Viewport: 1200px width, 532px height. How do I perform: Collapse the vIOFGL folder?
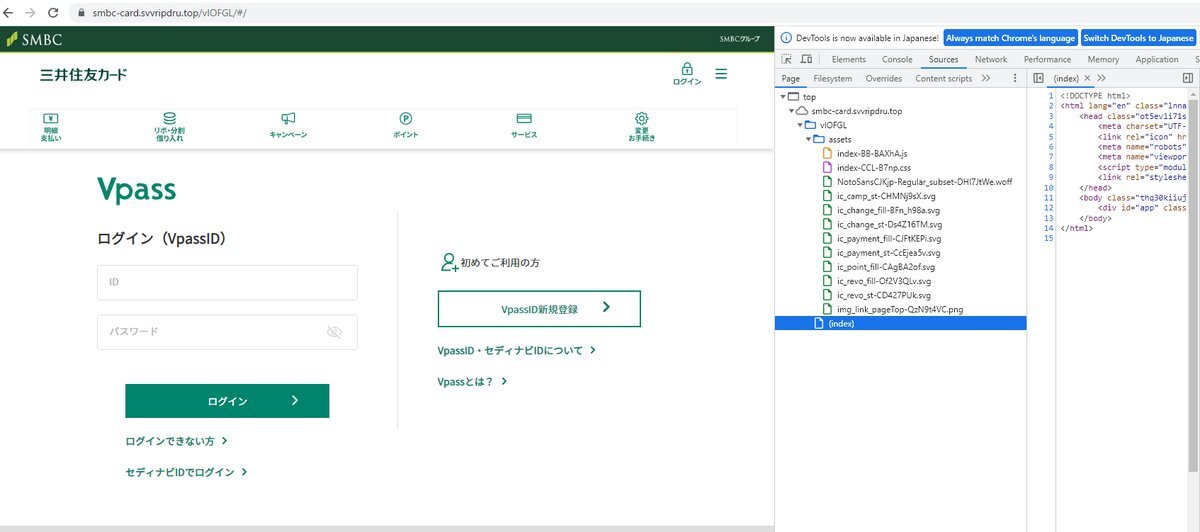point(801,125)
